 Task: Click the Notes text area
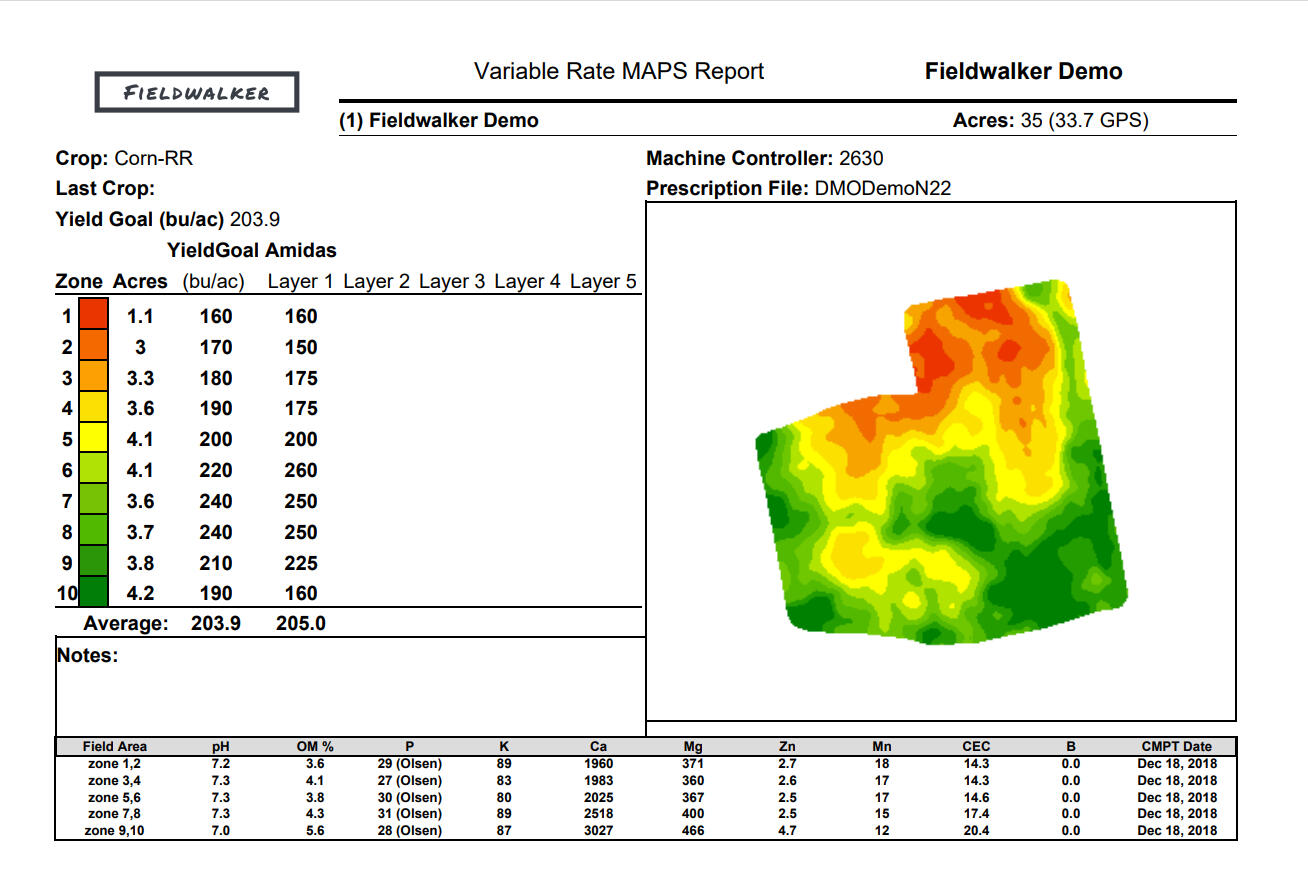pos(350,690)
